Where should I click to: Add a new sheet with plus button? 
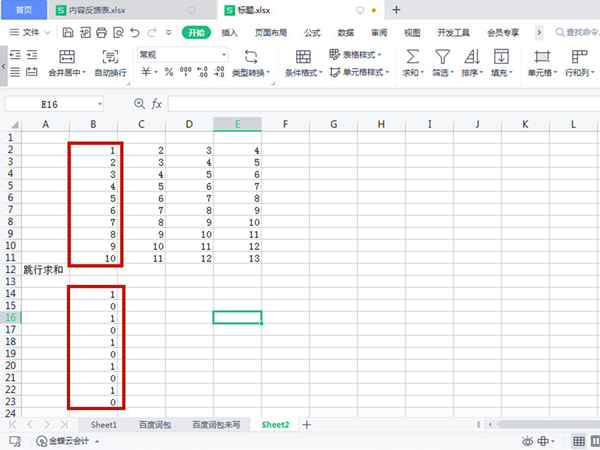tap(307, 424)
